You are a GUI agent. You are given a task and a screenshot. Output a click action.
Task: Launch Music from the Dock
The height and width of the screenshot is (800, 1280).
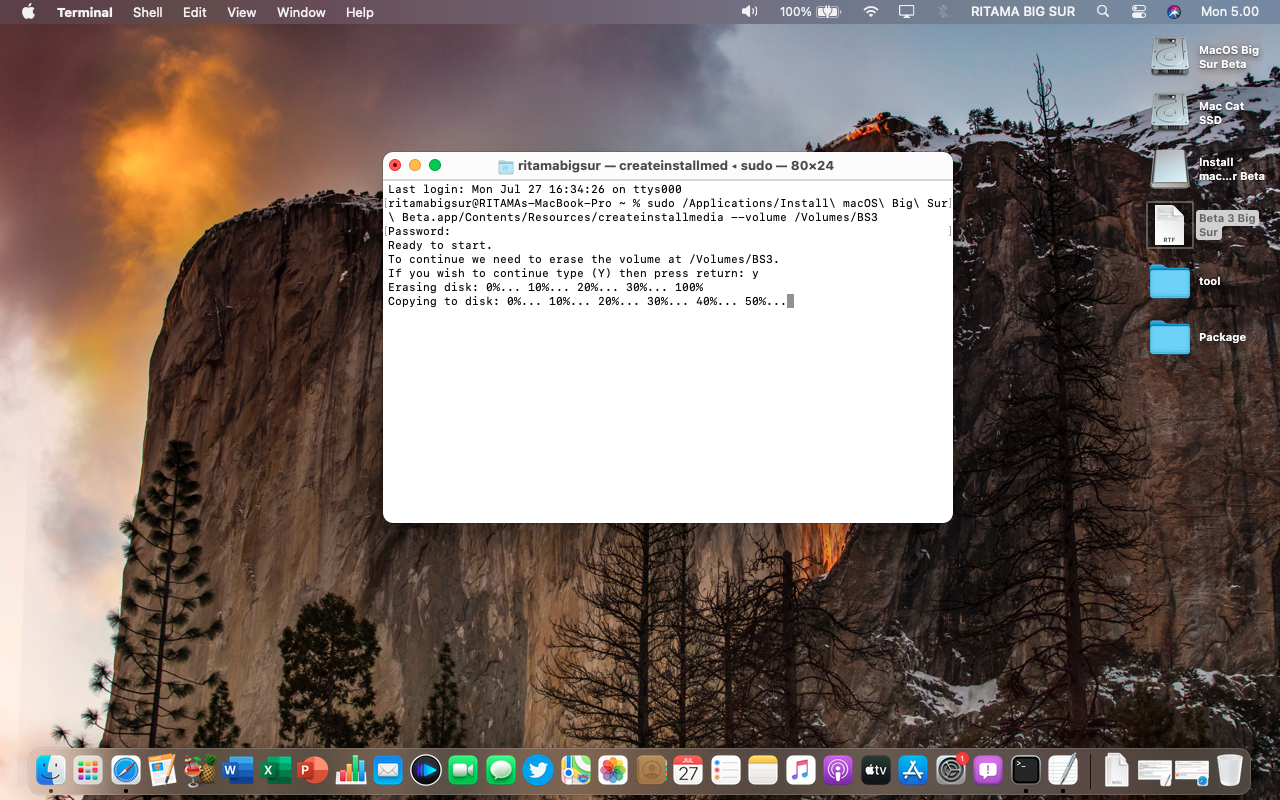tap(801, 770)
